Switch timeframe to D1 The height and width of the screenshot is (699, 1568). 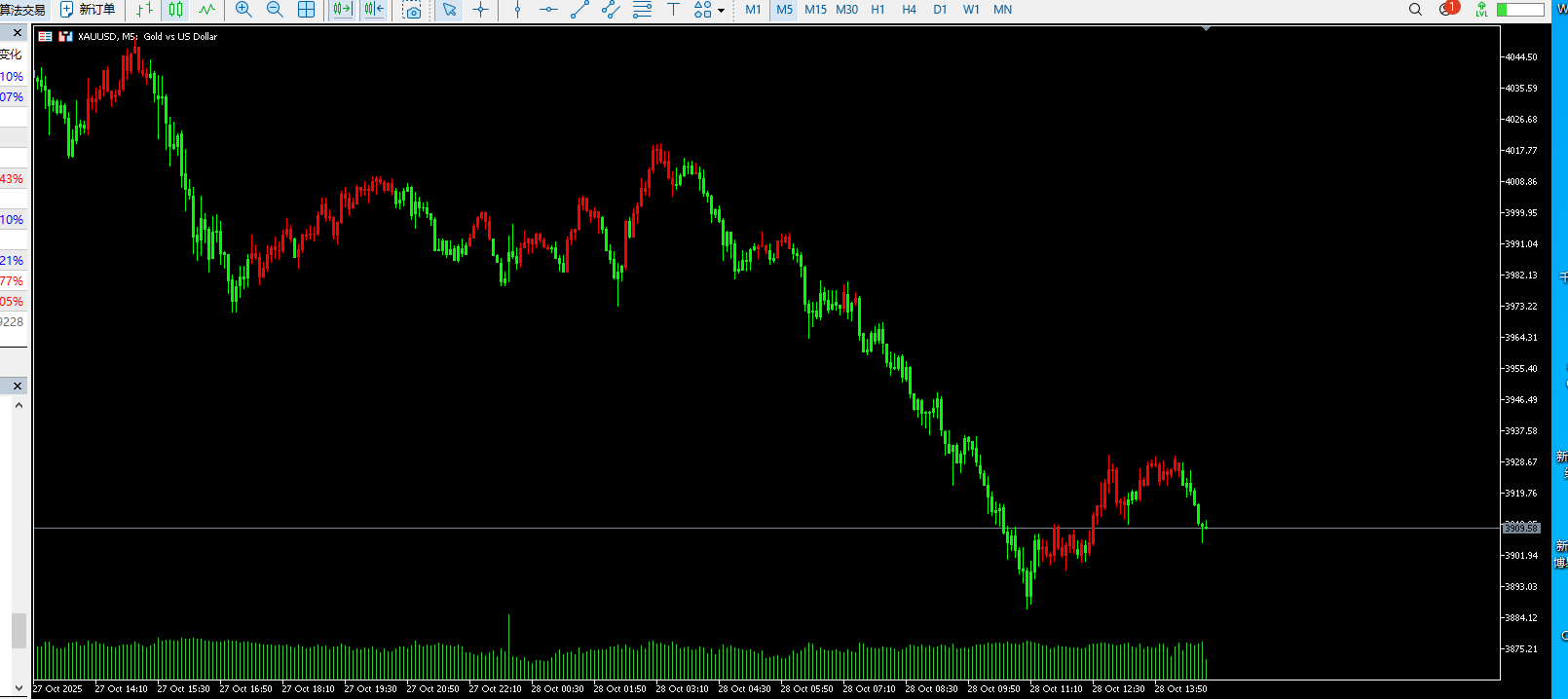pyautogui.click(x=940, y=10)
